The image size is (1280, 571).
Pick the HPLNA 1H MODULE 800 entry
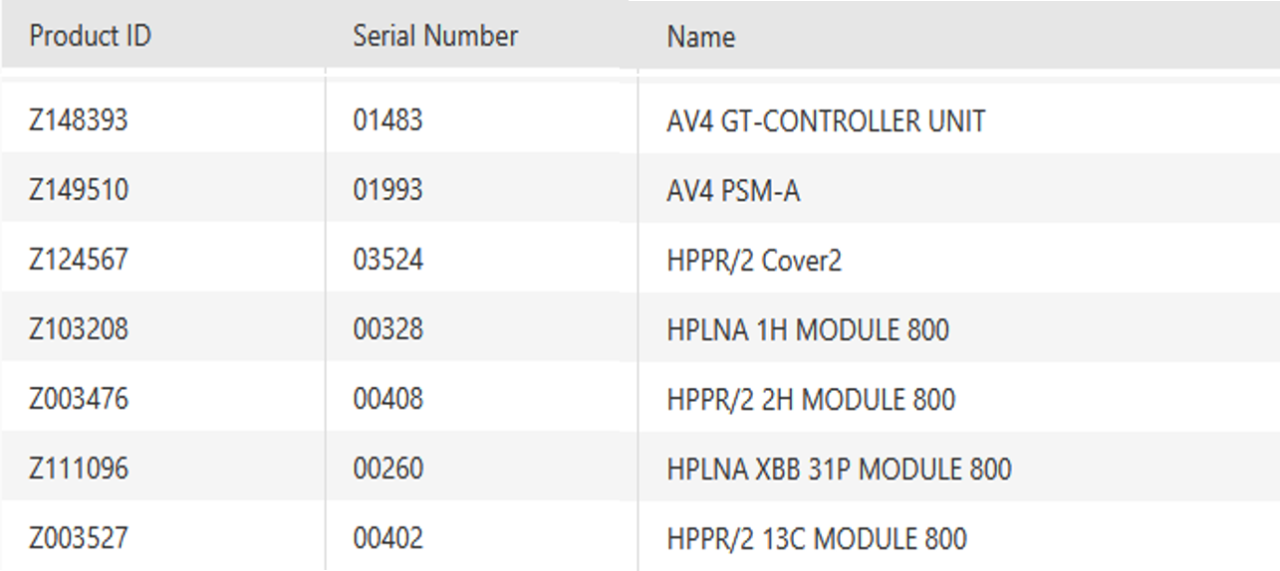pos(808,329)
